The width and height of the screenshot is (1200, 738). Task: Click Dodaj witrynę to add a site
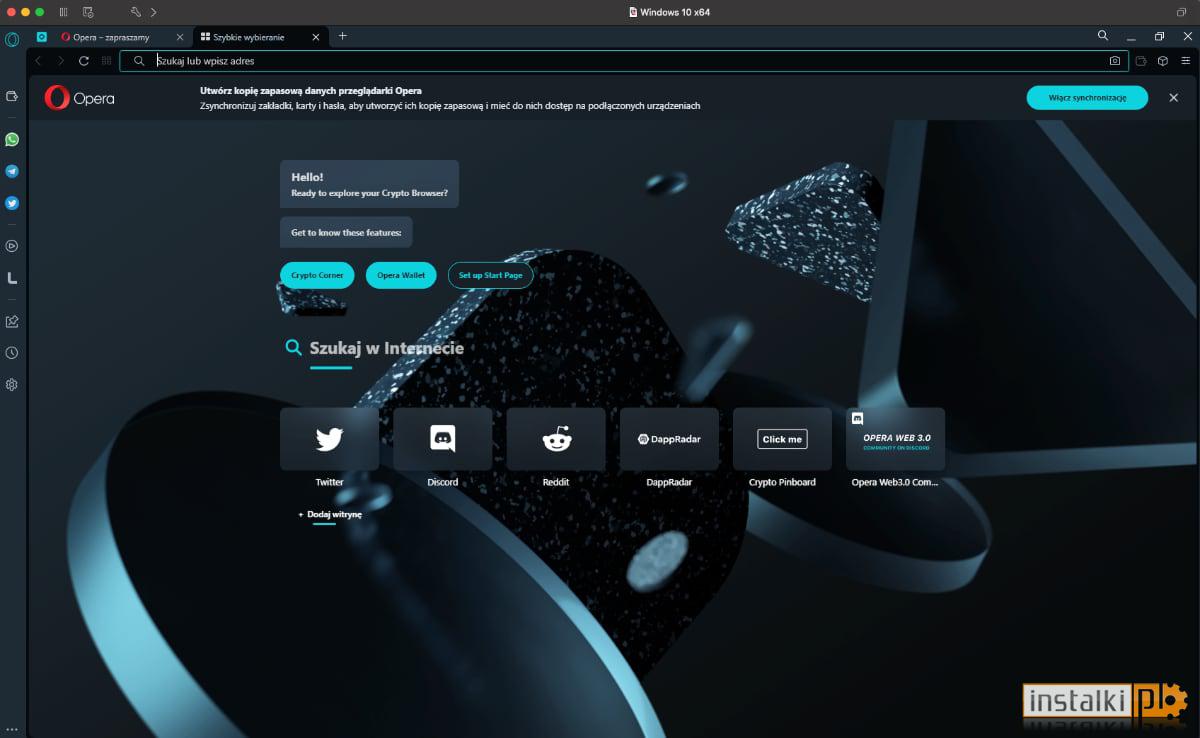(x=330, y=514)
